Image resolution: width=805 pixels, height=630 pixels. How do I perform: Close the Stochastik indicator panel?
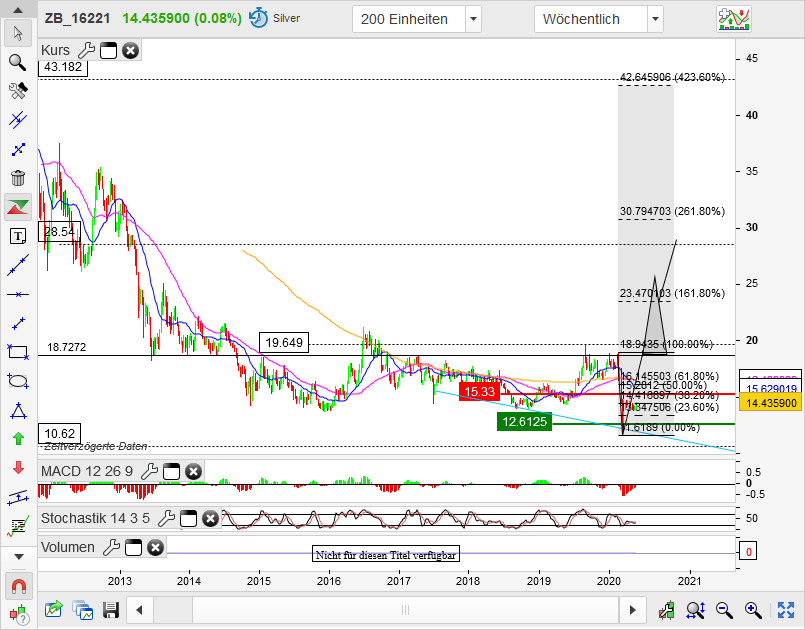[x=210, y=519]
